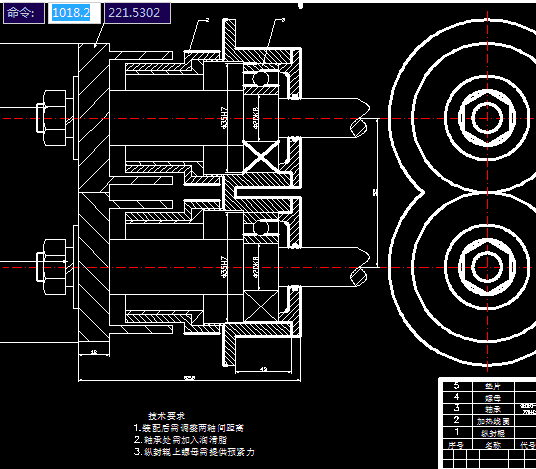This screenshot has height=469, width=536.
Task: Select item number 1 in parts table
Action: (x=456, y=432)
